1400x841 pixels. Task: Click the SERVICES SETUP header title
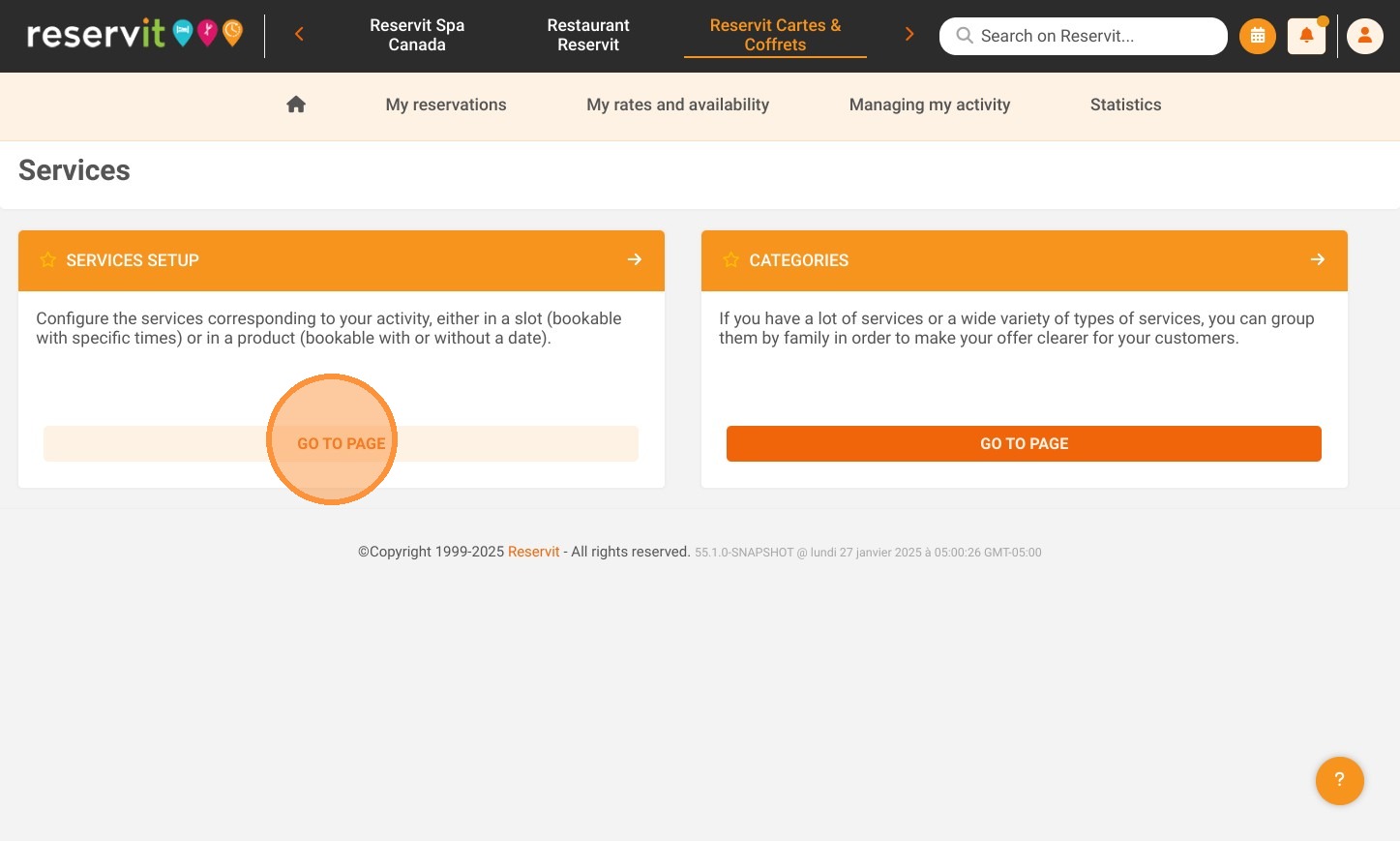pyautogui.click(x=133, y=260)
